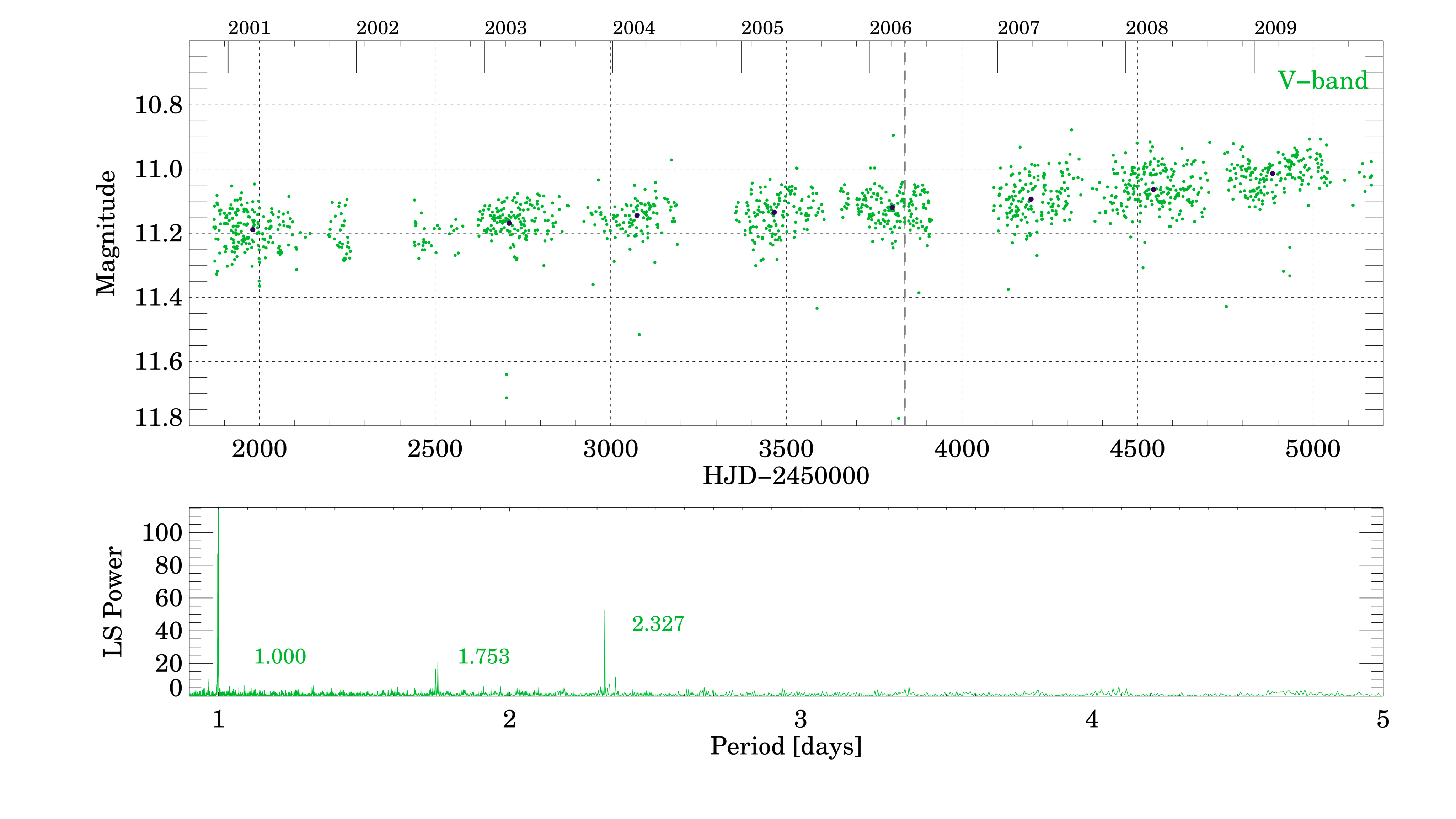Click the 2009 year label
Image resolution: width=1456 pixels, height=819 pixels.
pos(1275,28)
